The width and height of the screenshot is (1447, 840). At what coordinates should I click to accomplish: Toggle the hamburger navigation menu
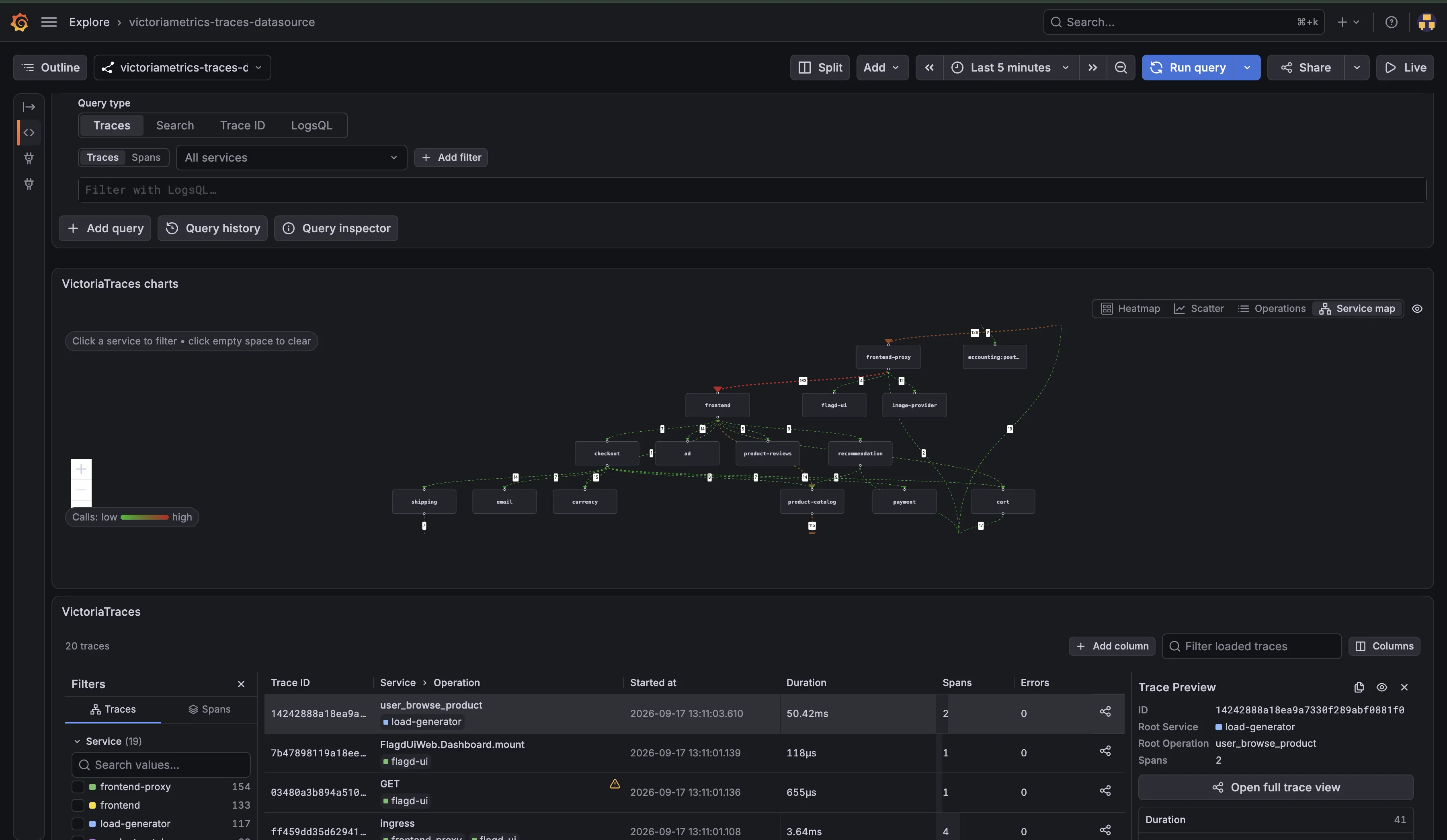coord(49,22)
